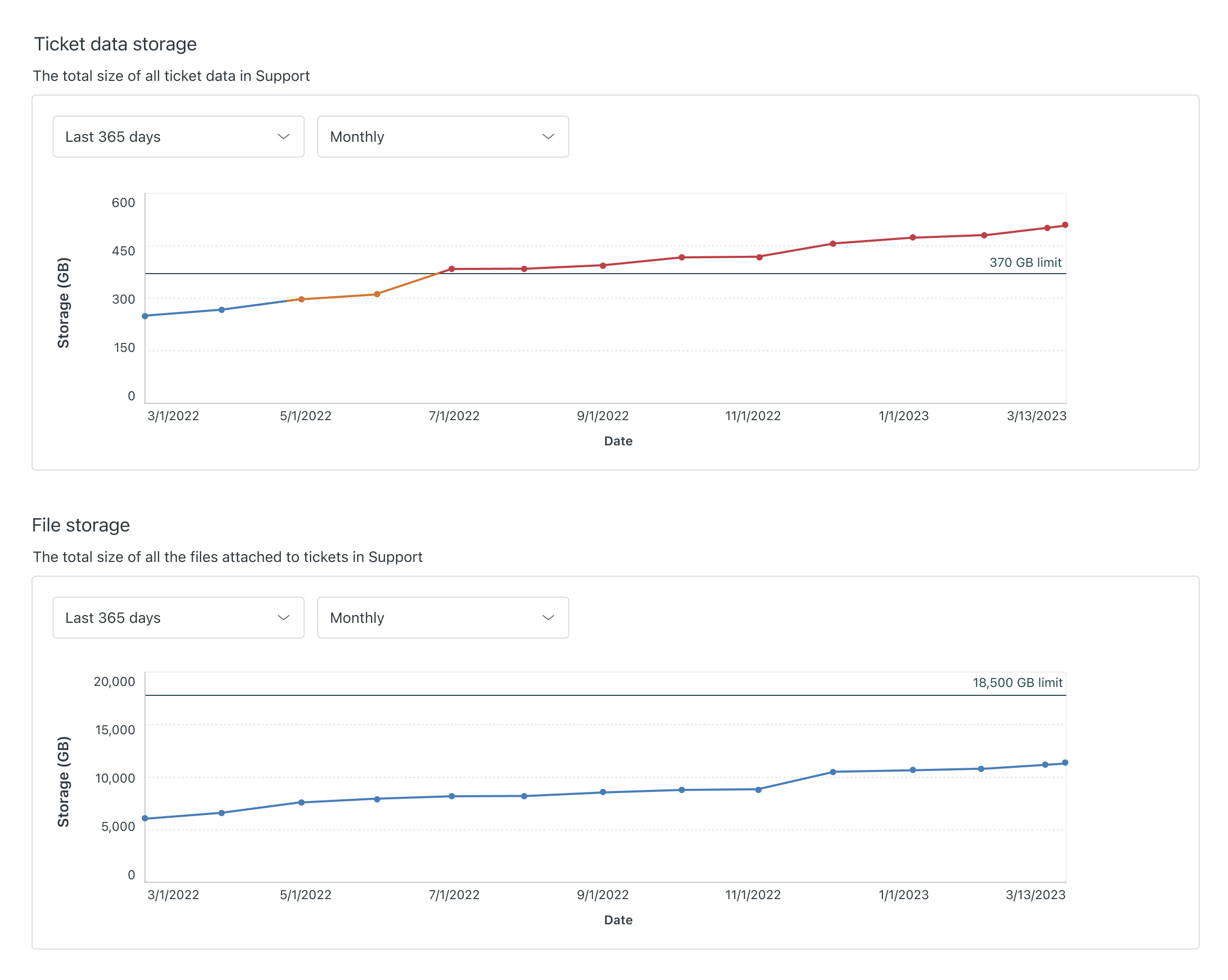Screen dimensions: 1228x980
Task: Open File storage 'Monthly' interval dropdown
Action: pyautogui.click(x=442, y=617)
